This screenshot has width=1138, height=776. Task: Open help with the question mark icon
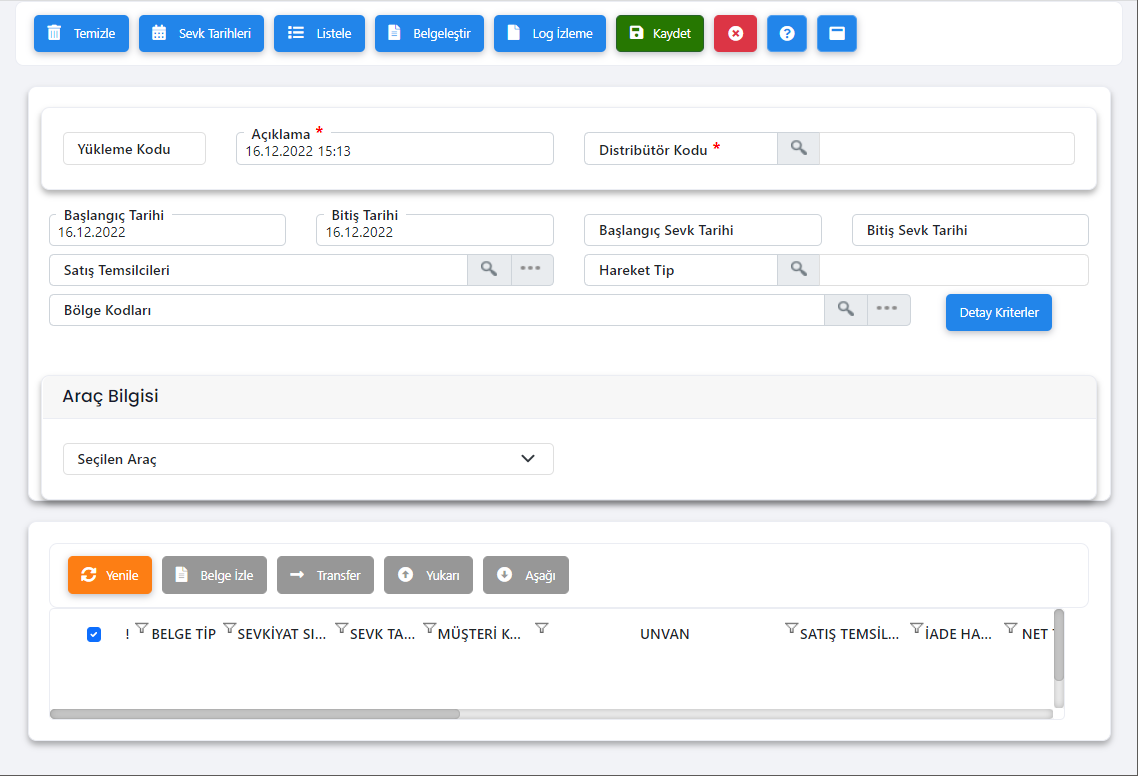[x=787, y=33]
